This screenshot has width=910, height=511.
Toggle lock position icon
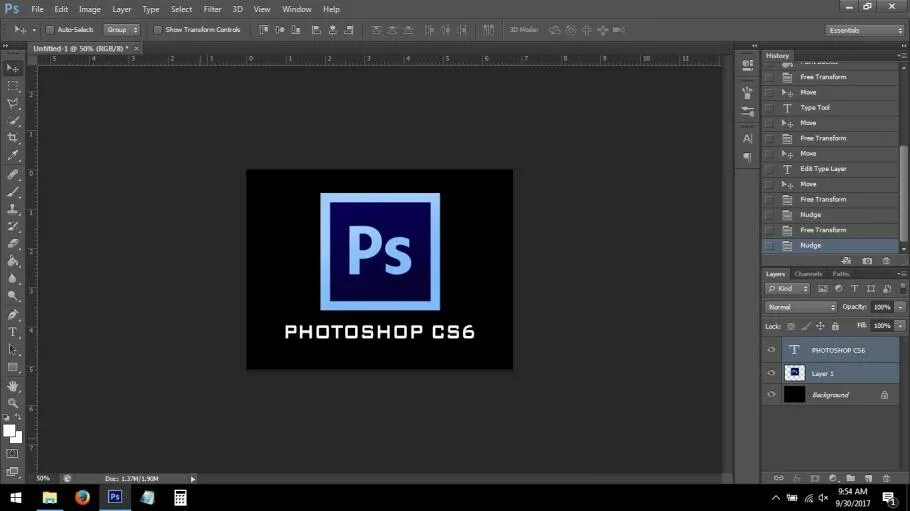click(820, 326)
